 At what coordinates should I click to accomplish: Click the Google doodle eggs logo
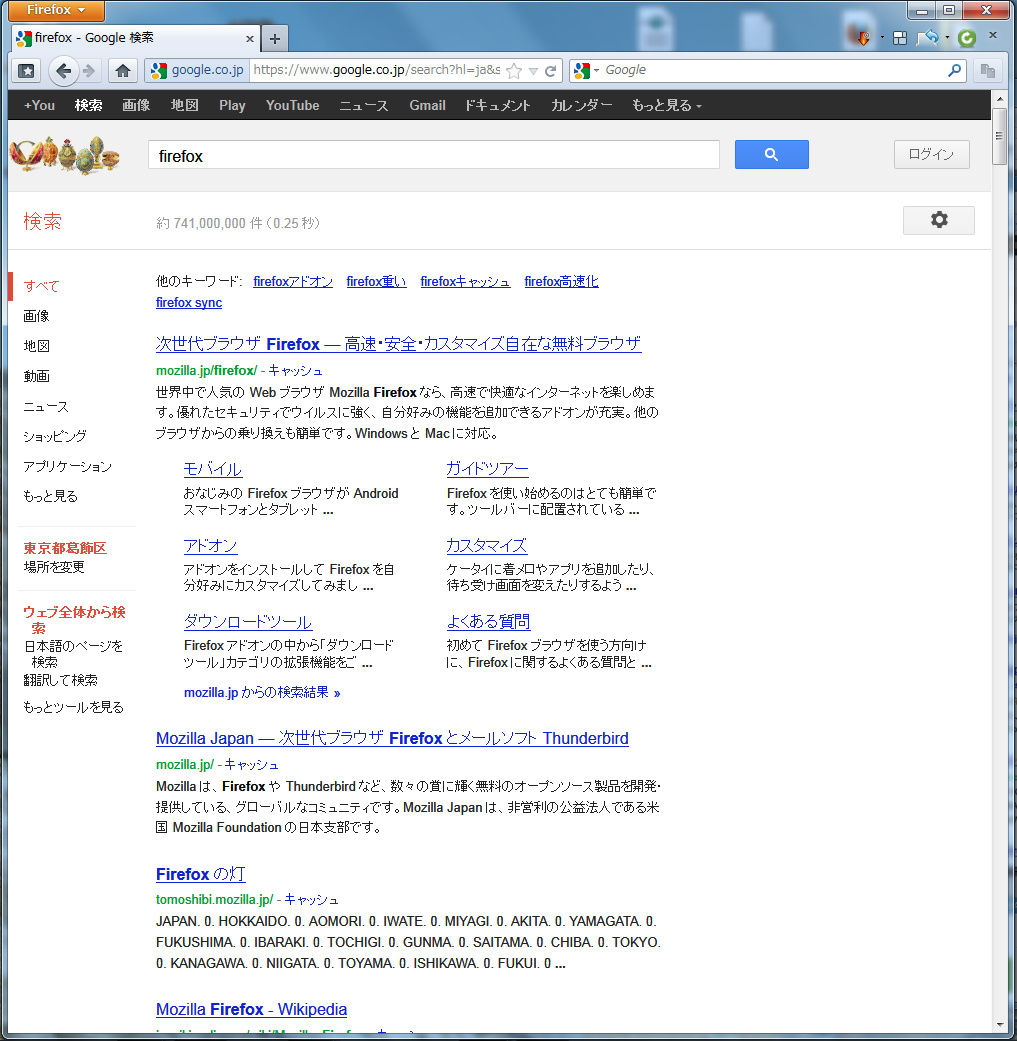[x=65, y=155]
